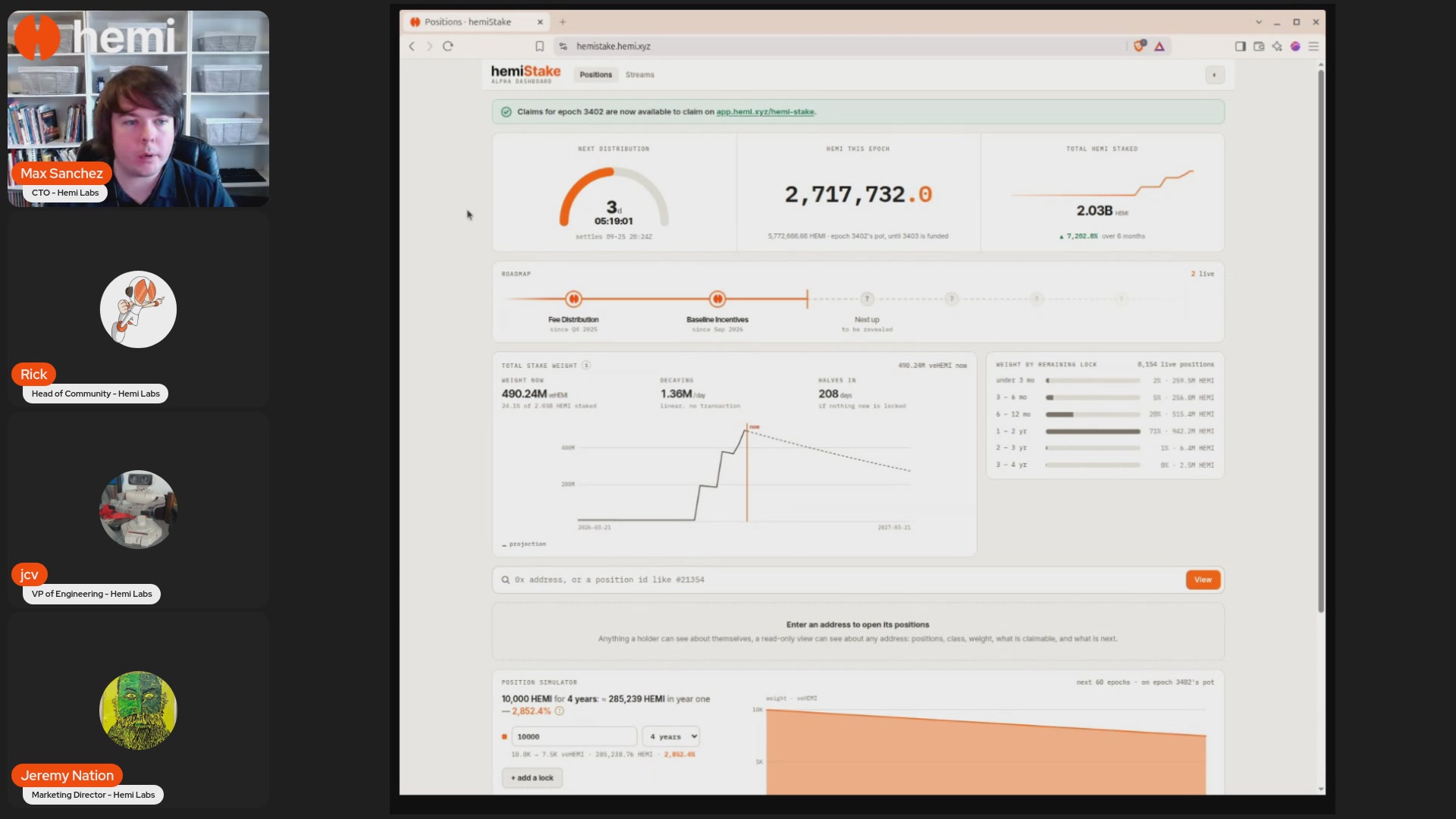
Task: Click the 6 - 12 mo lock bar
Action: 1093,415
